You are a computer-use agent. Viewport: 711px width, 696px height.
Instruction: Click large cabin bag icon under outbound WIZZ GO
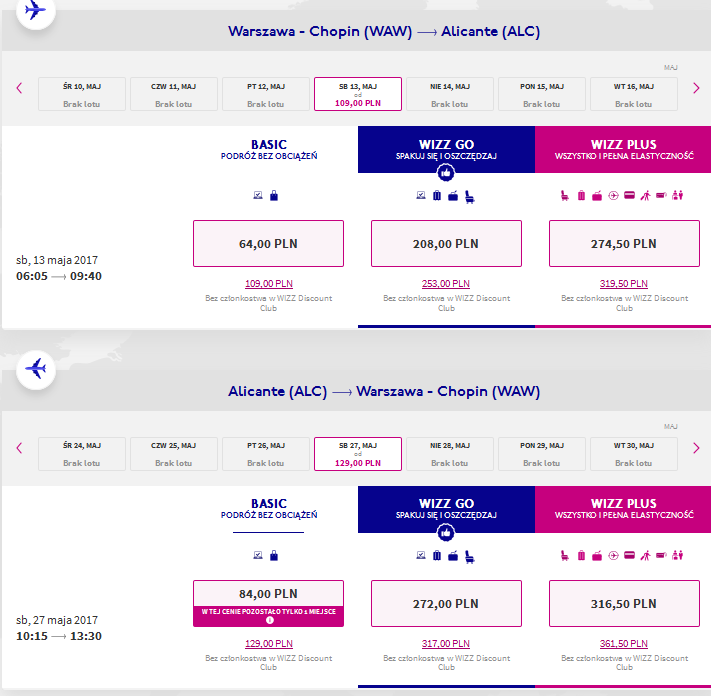(453, 196)
